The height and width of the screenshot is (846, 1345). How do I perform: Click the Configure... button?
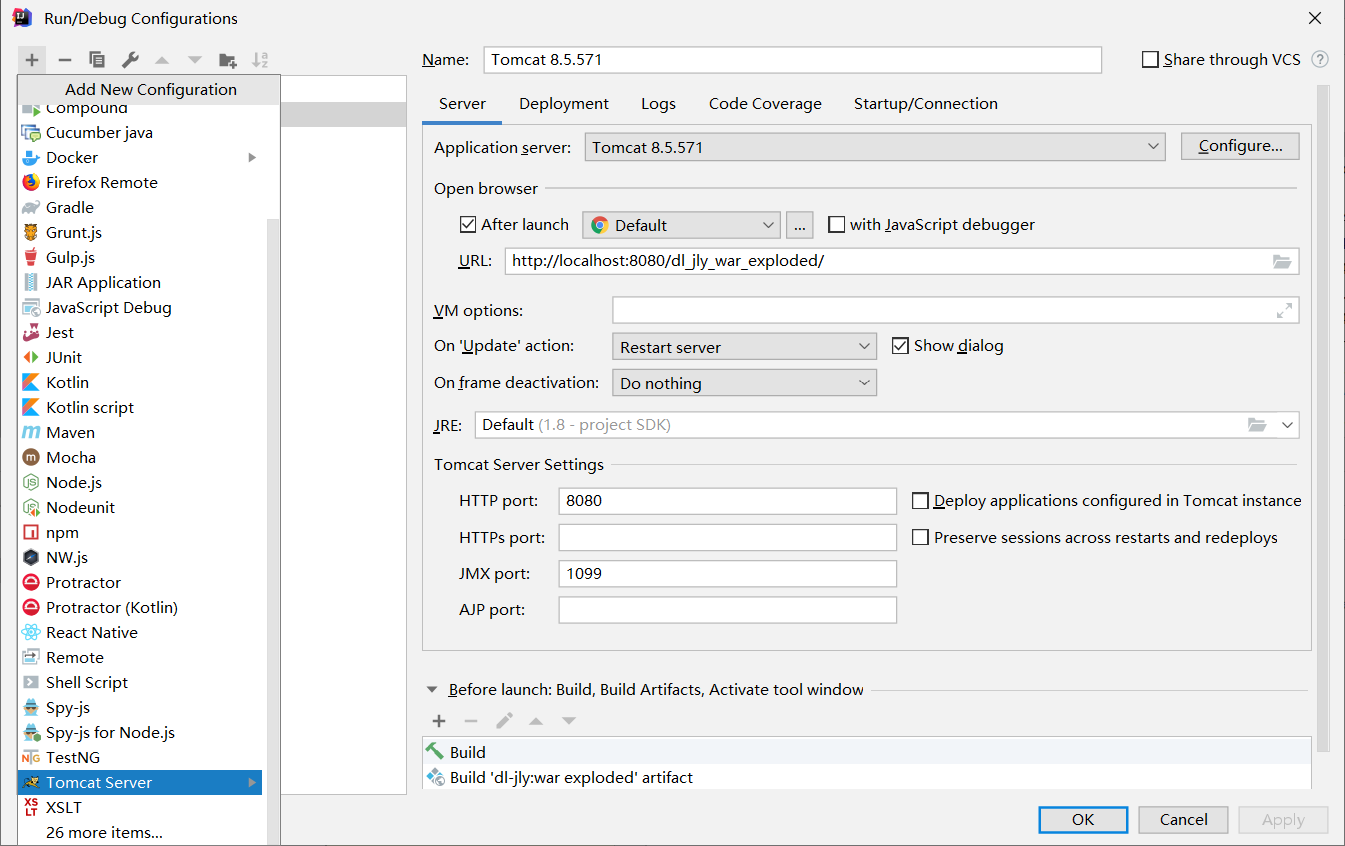pyautogui.click(x=1240, y=146)
